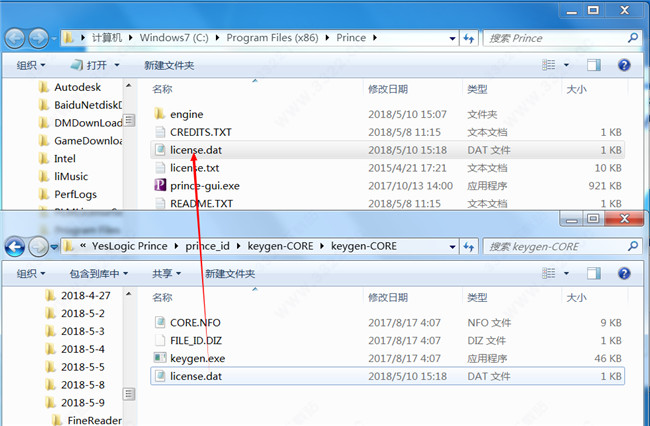Viewport: 650px width, 426px height.
Task: Click the 计算机 breadcrumb
Action: (x=107, y=38)
